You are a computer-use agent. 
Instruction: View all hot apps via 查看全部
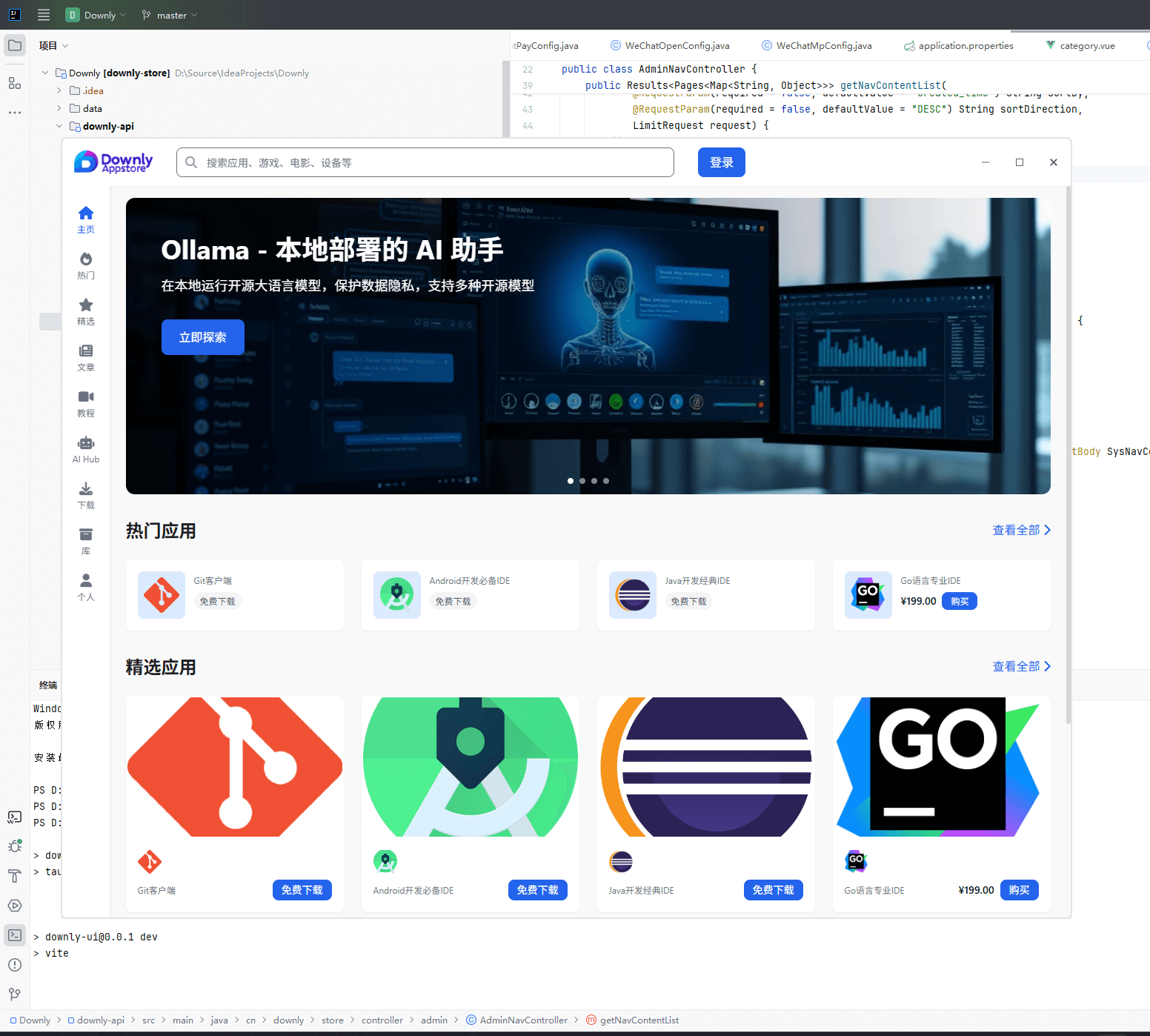click(1022, 530)
